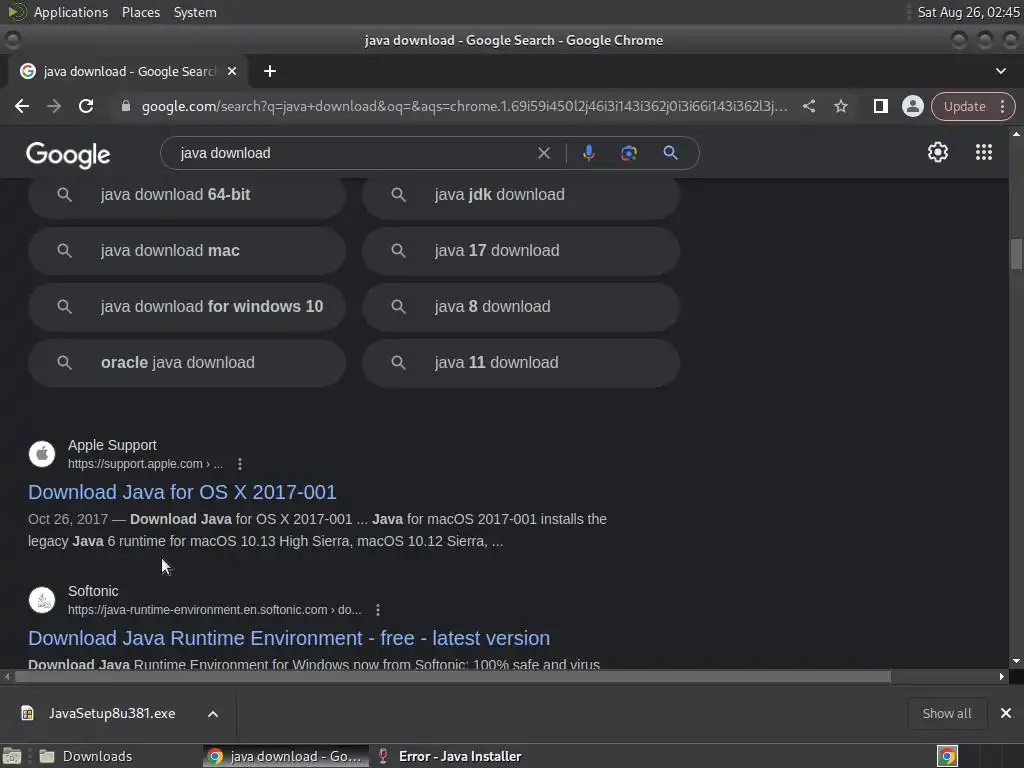Click into the java download search field

(353, 153)
